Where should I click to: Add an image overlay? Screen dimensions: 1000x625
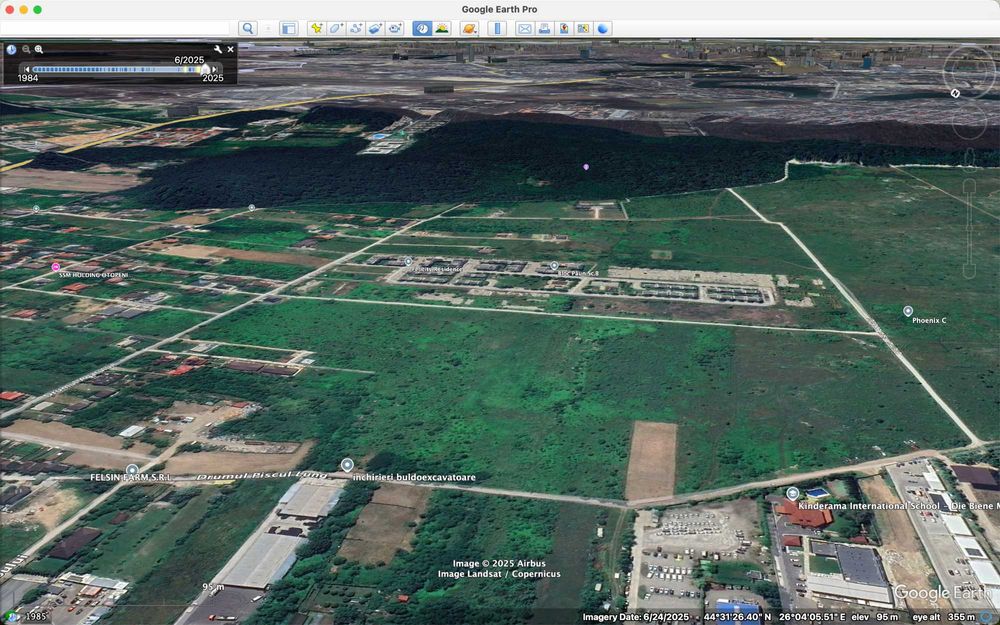tap(375, 28)
